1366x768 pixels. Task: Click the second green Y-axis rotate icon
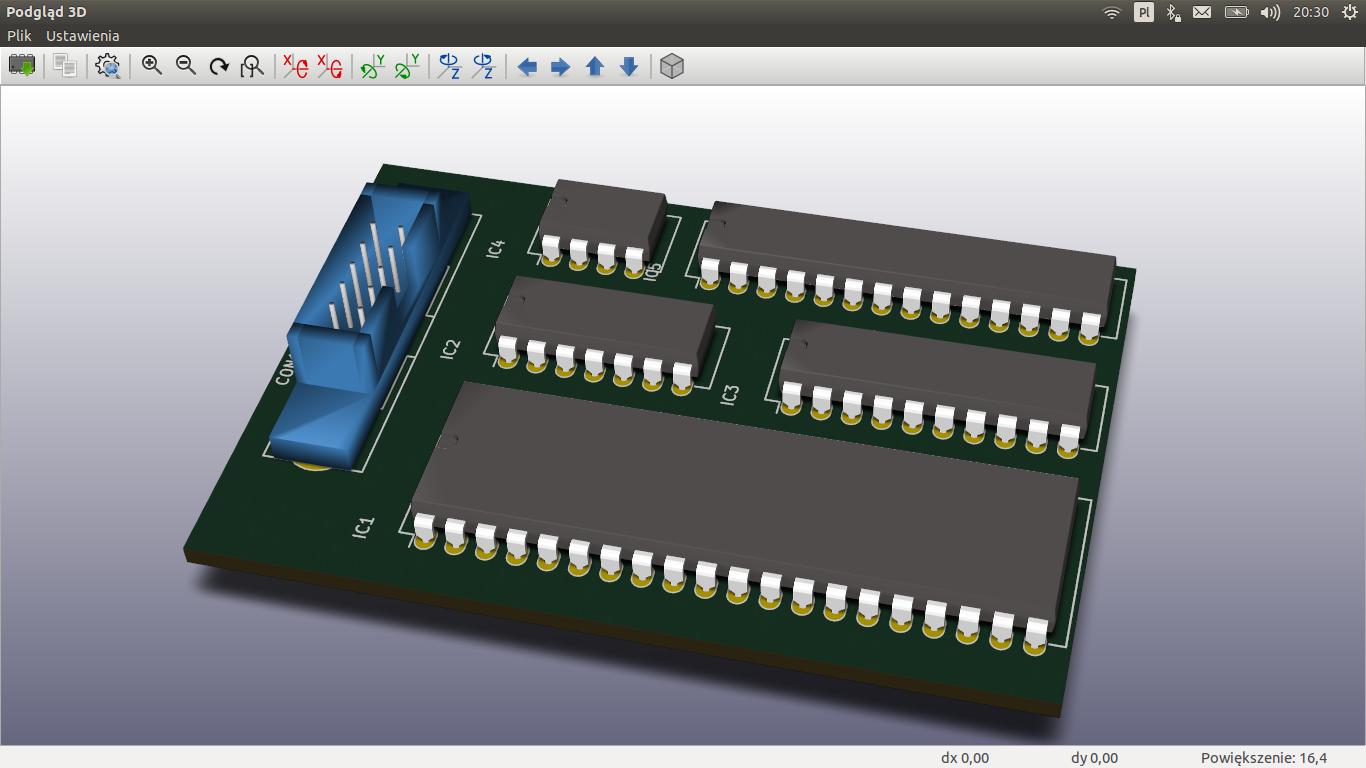tap(407, 67)
